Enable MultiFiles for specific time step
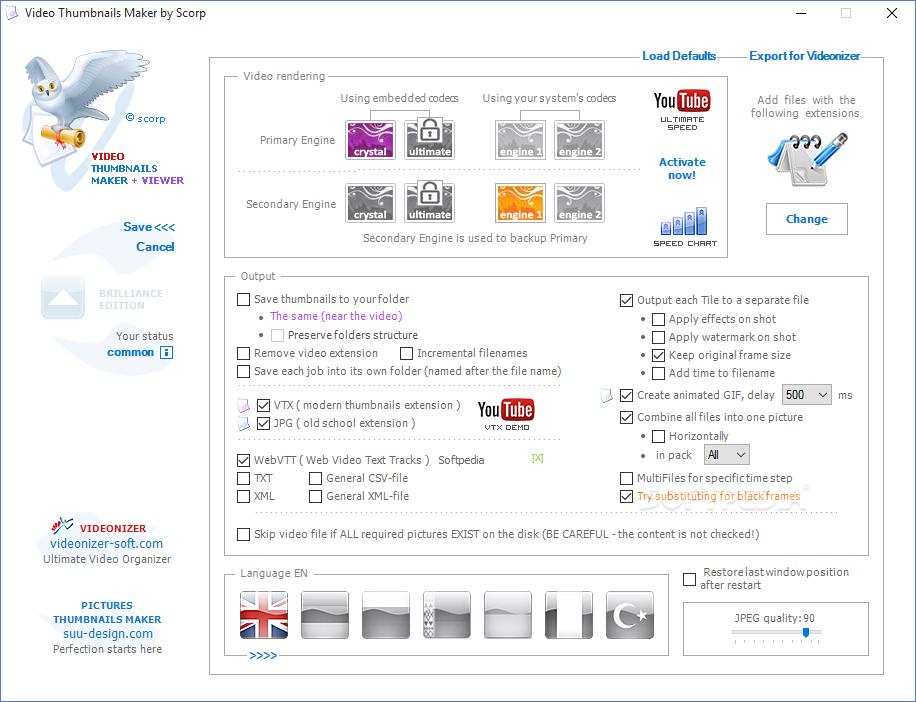Viewport: 916px width, 702px height. pyautogui.click(x=626, y=478)
